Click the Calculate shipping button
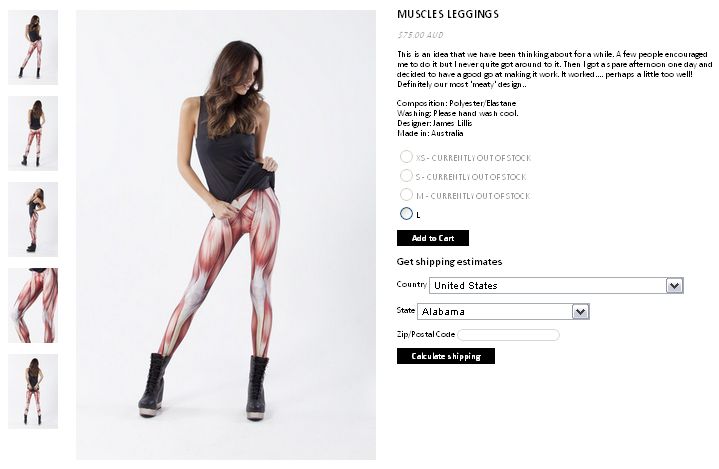Image resolution: width=719 pixels, height=469 pixels. (446, 356)
